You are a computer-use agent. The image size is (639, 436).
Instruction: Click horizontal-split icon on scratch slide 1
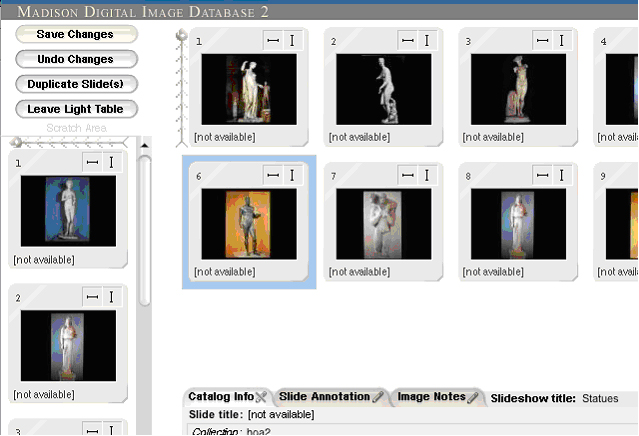[93, 162]
